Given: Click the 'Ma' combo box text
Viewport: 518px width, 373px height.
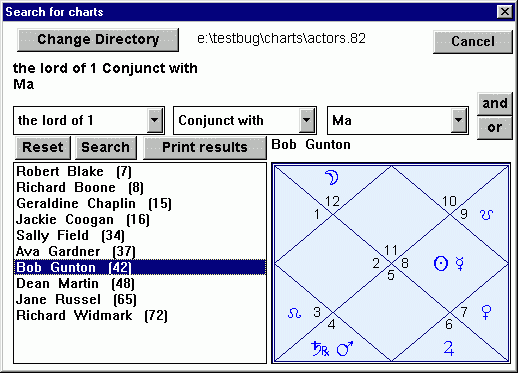Looking at the screenshot, I should [342, 120].
